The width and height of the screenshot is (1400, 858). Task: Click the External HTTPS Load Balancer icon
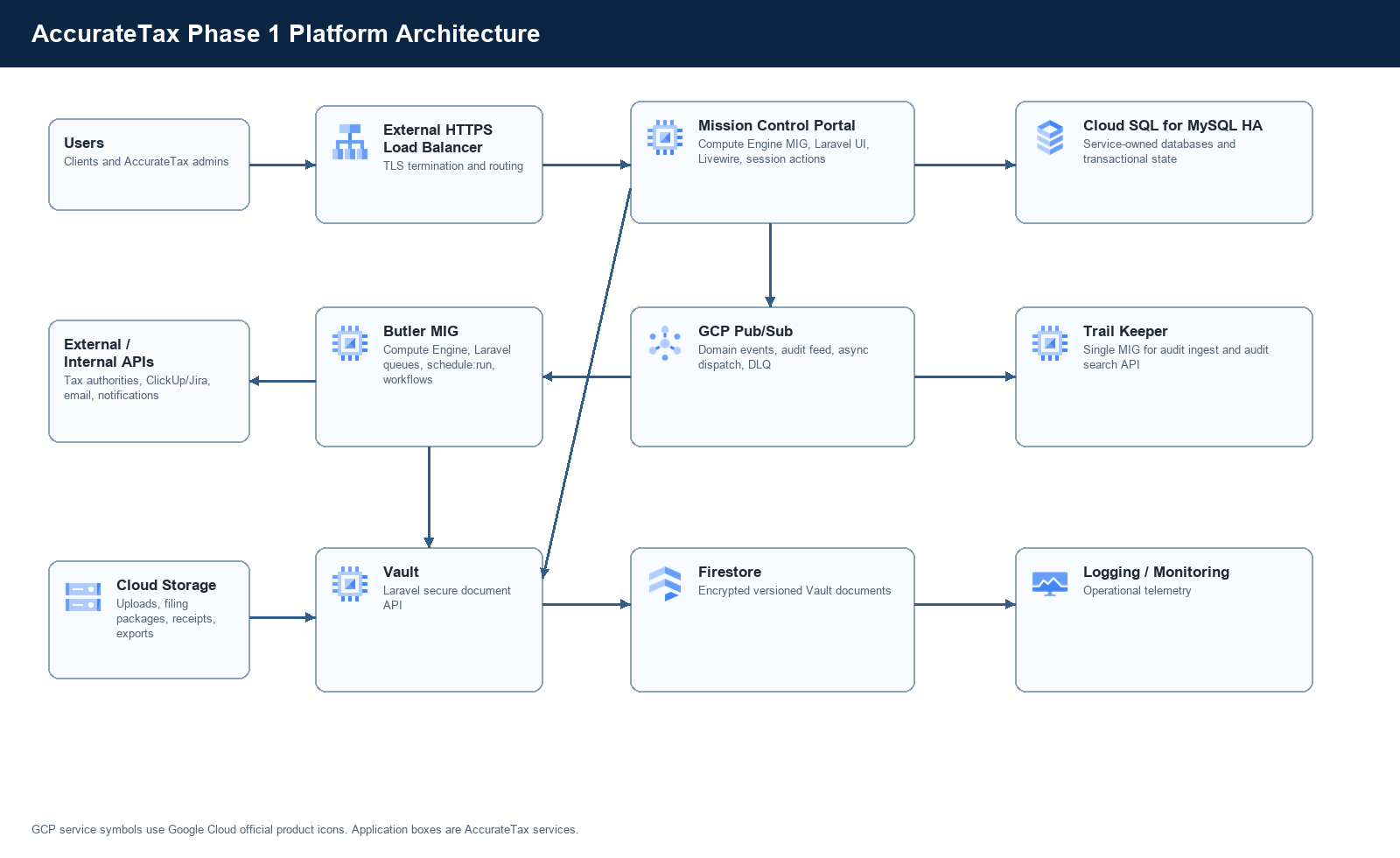(350, 142)
